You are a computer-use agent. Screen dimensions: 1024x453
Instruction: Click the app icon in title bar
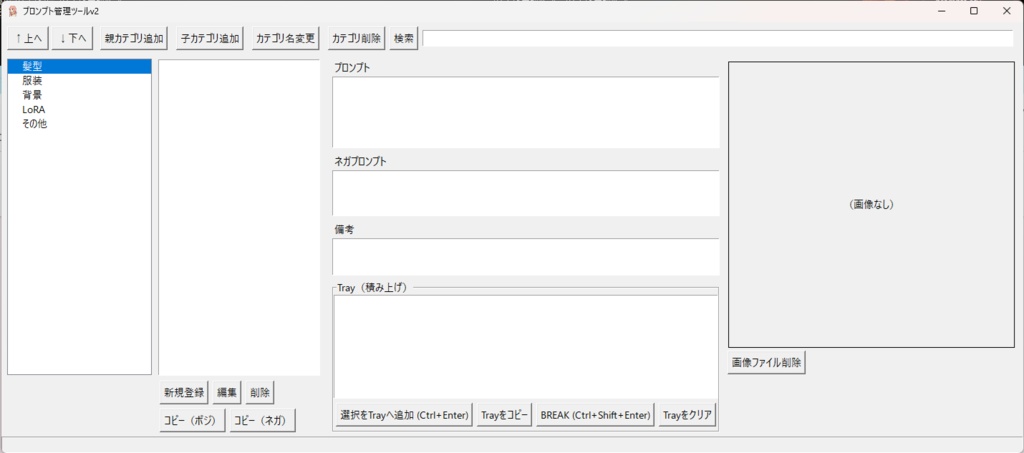pos(12,11)
